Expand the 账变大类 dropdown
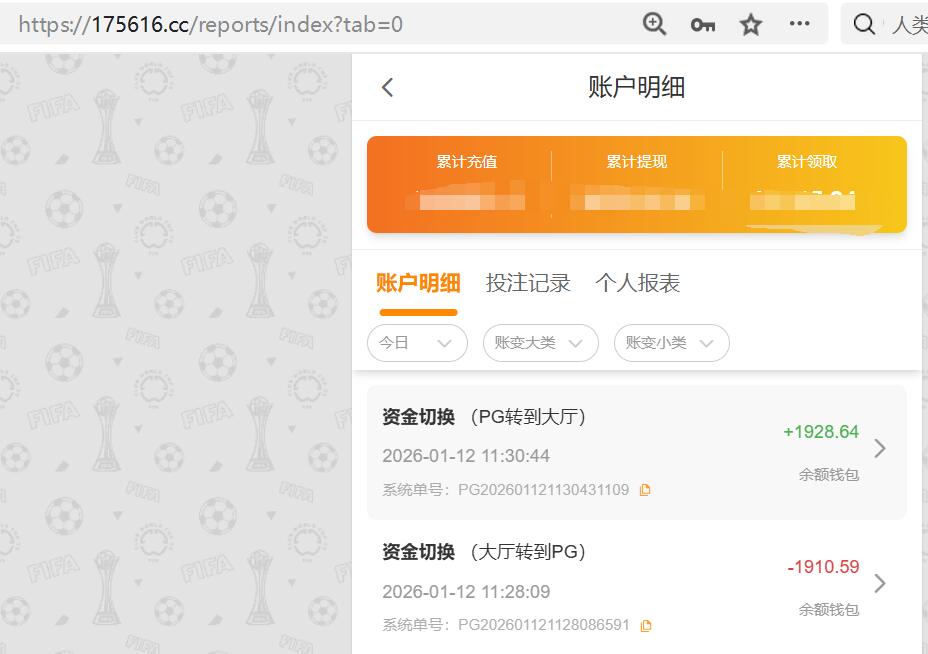 (x=540, y=343)
